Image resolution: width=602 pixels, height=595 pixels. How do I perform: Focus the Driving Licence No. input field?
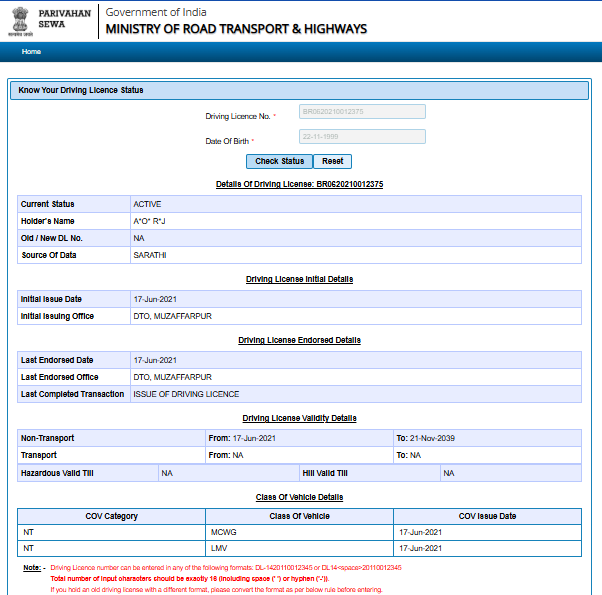tap(362, 112)
